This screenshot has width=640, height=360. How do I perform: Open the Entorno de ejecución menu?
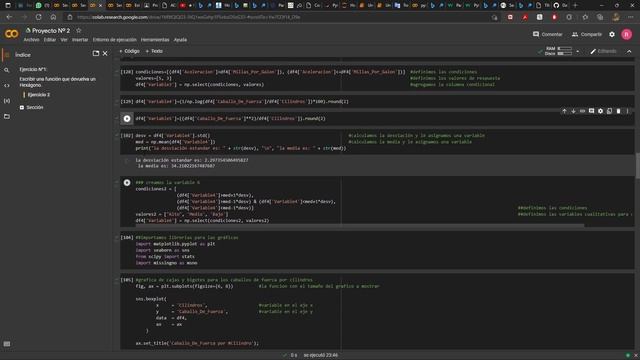point(115,40)
